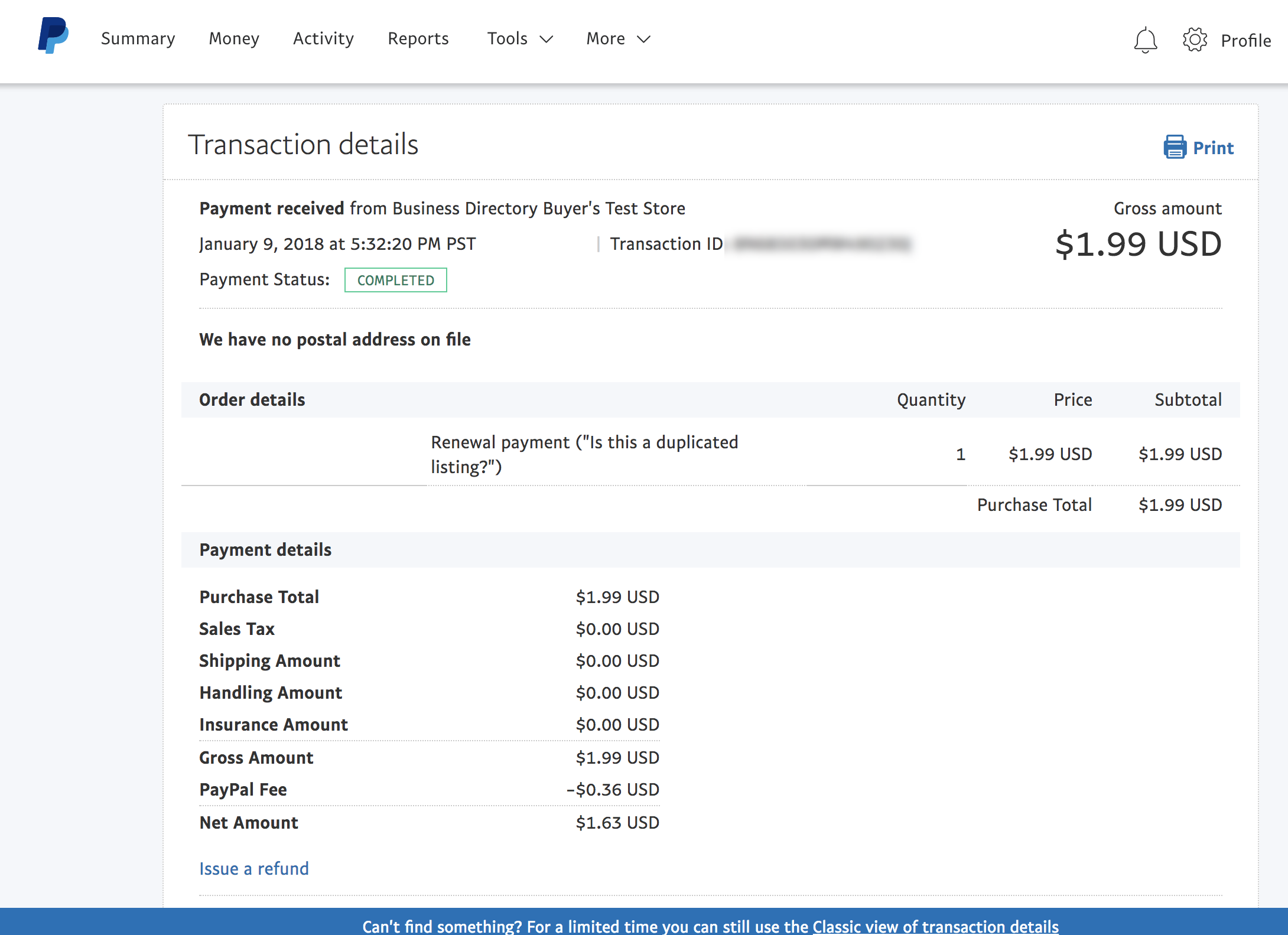Screen dimensions: 1288x935
Task: Click the Sales Tax row label
Action: click(237, 629)
